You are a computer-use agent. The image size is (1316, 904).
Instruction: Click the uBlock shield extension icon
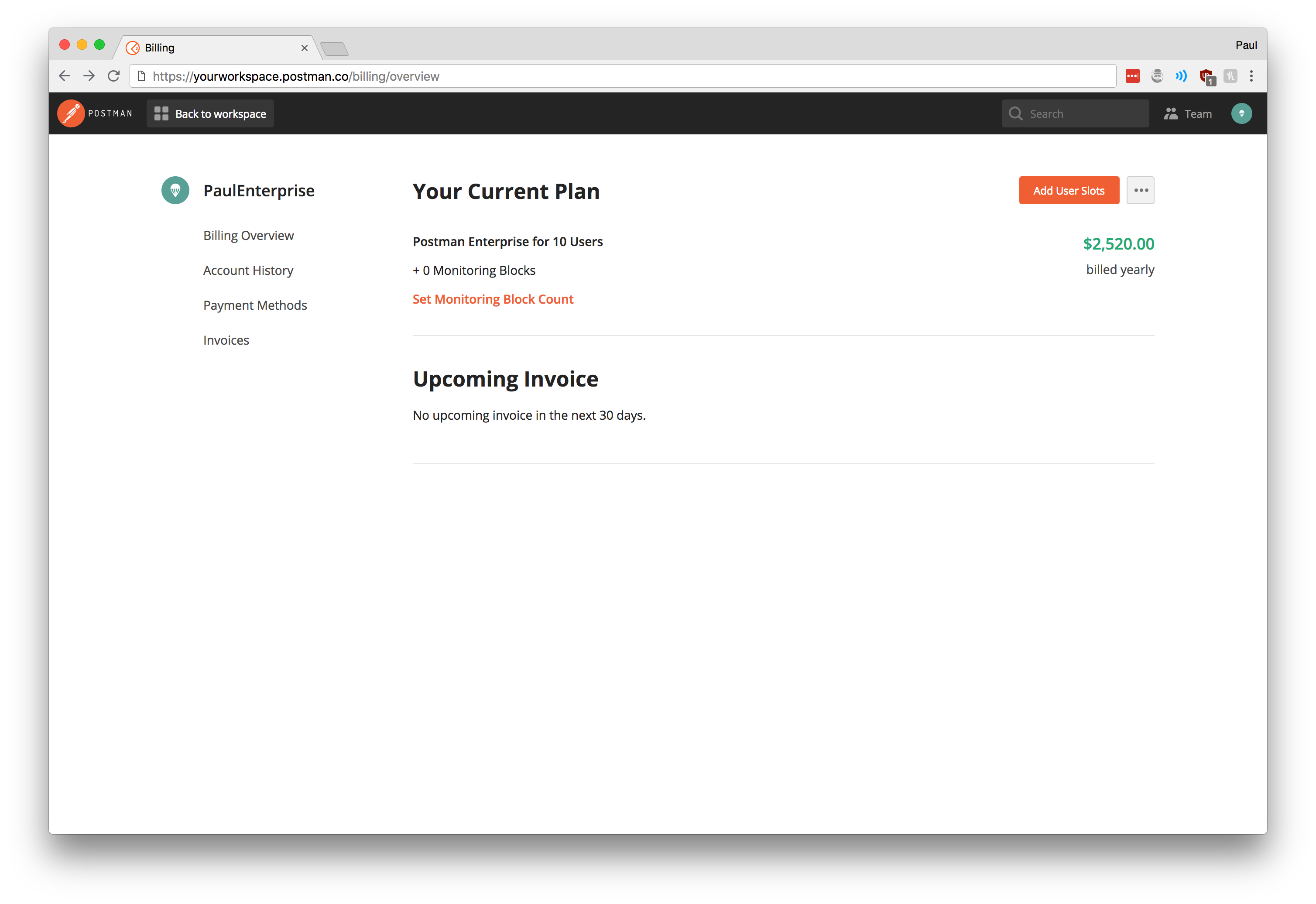coord(1206,76)
